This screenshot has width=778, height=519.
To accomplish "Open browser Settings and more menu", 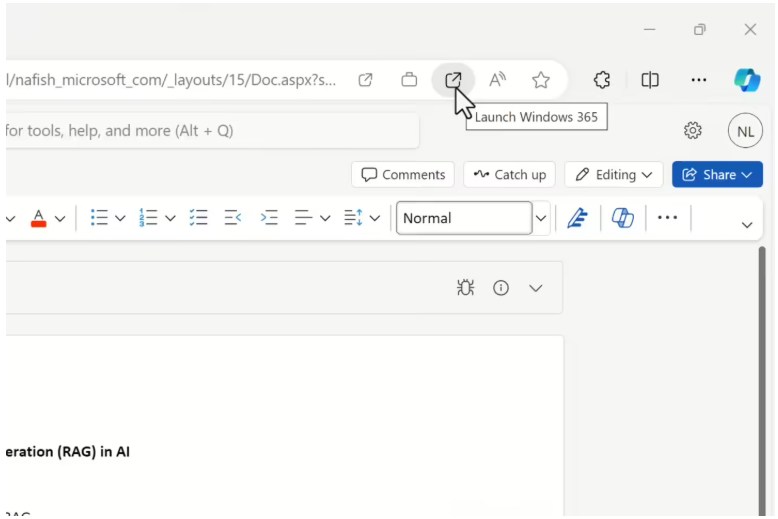I will (699, 80).
